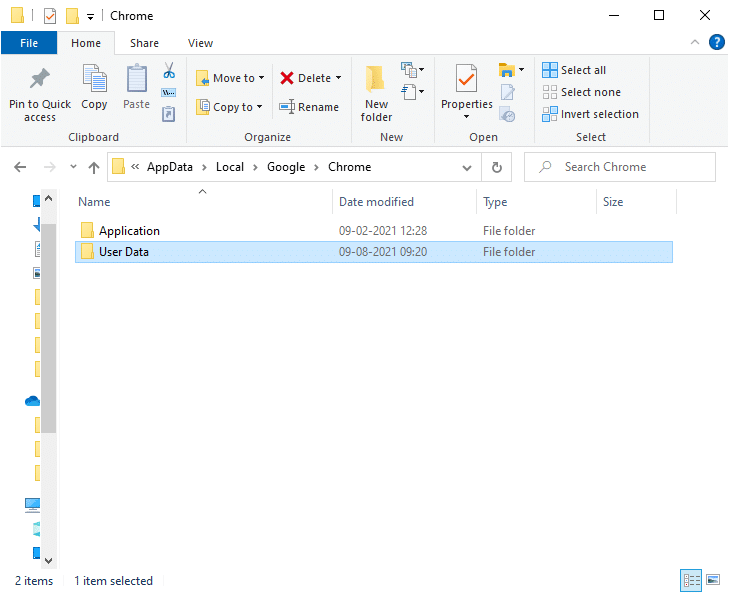
Task: Create a New folder from the ribbon
Action: tap(376, 93)
